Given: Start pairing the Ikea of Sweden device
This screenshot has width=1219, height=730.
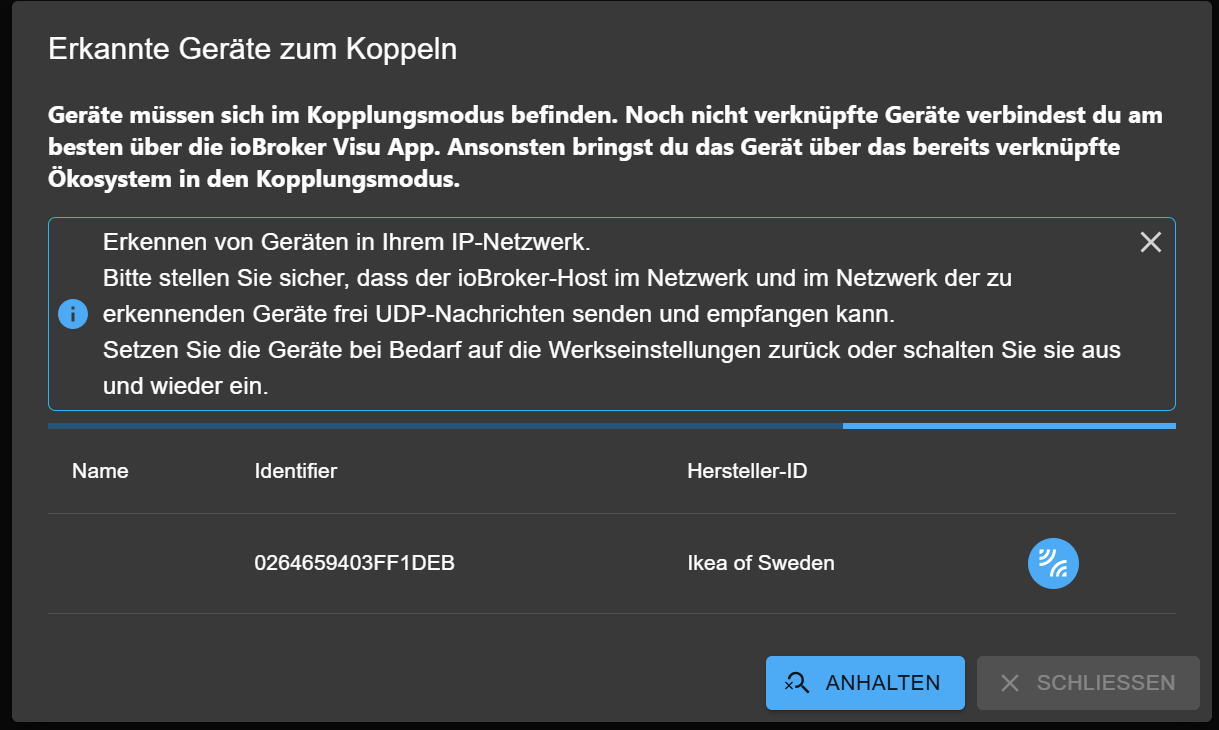Looking at the screenshot, I should pos(1053,563).
